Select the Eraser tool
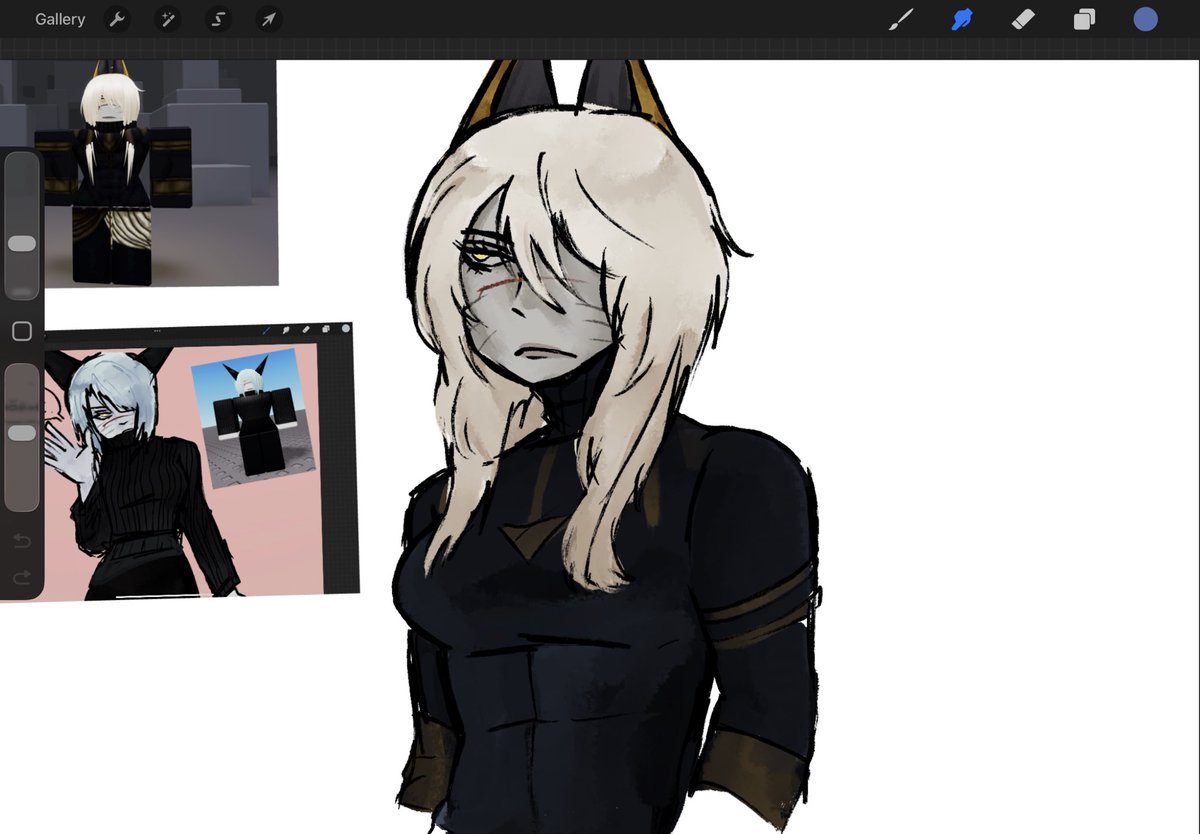Image resolution: width=1200 pixels, height=834 pixels. point(1023,19)
